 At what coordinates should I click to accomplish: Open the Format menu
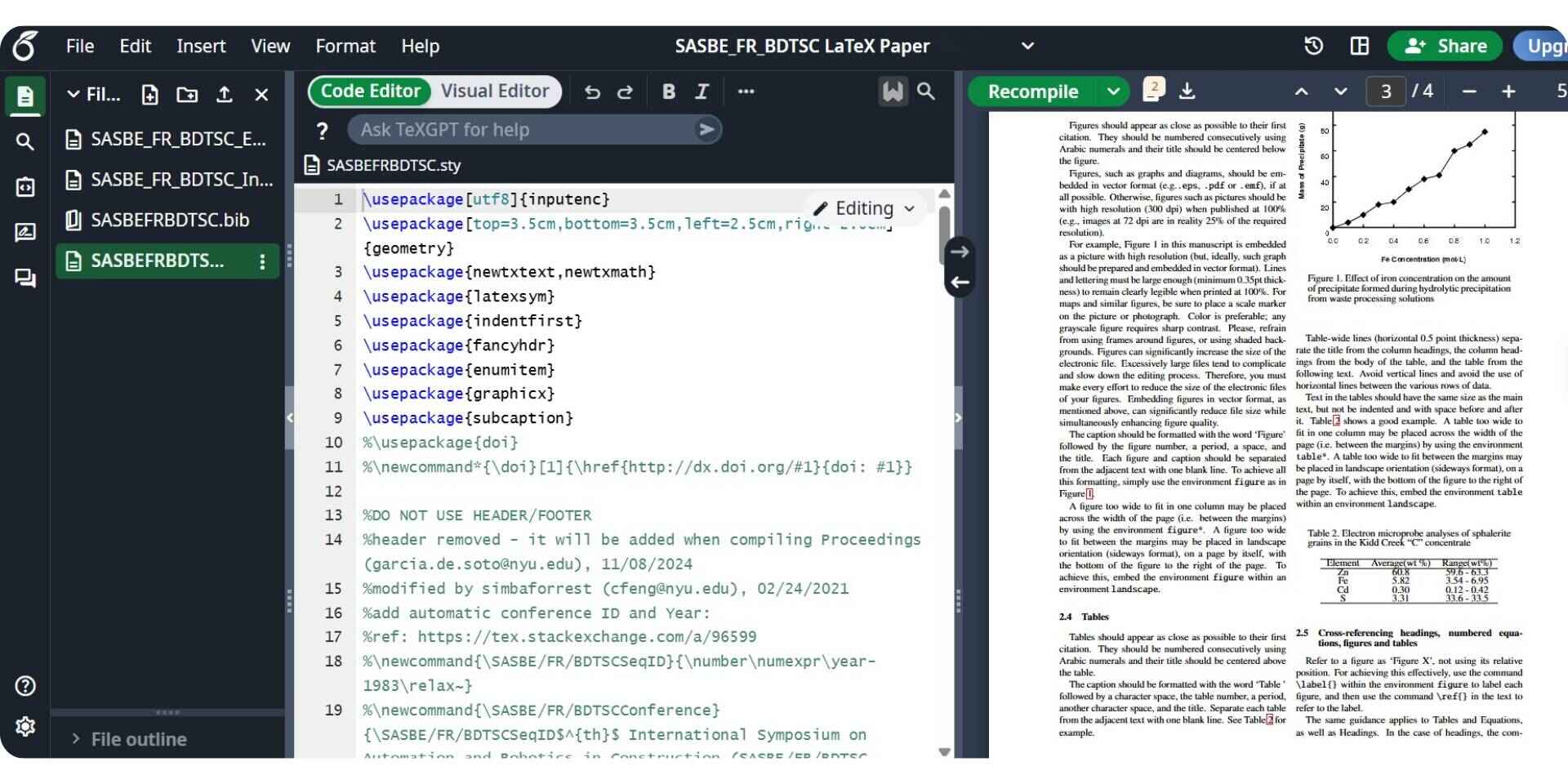pos(345,46)
